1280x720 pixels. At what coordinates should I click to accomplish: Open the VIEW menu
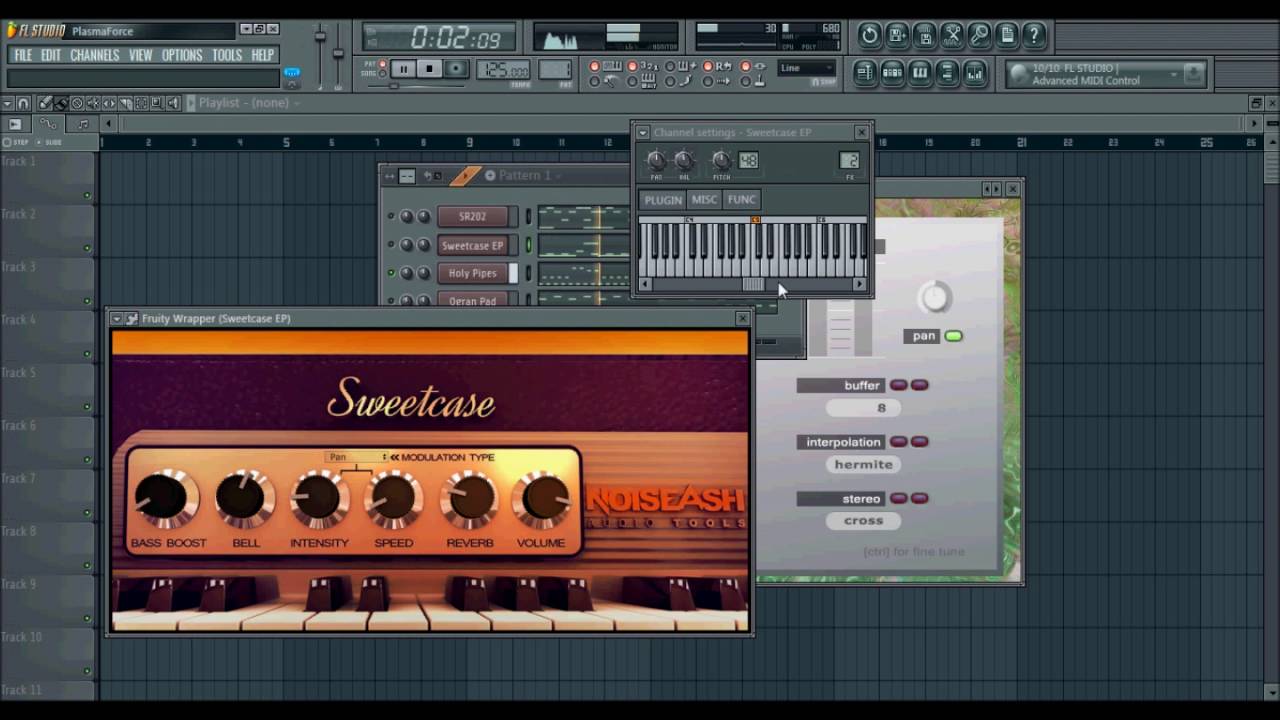point(141,55)
